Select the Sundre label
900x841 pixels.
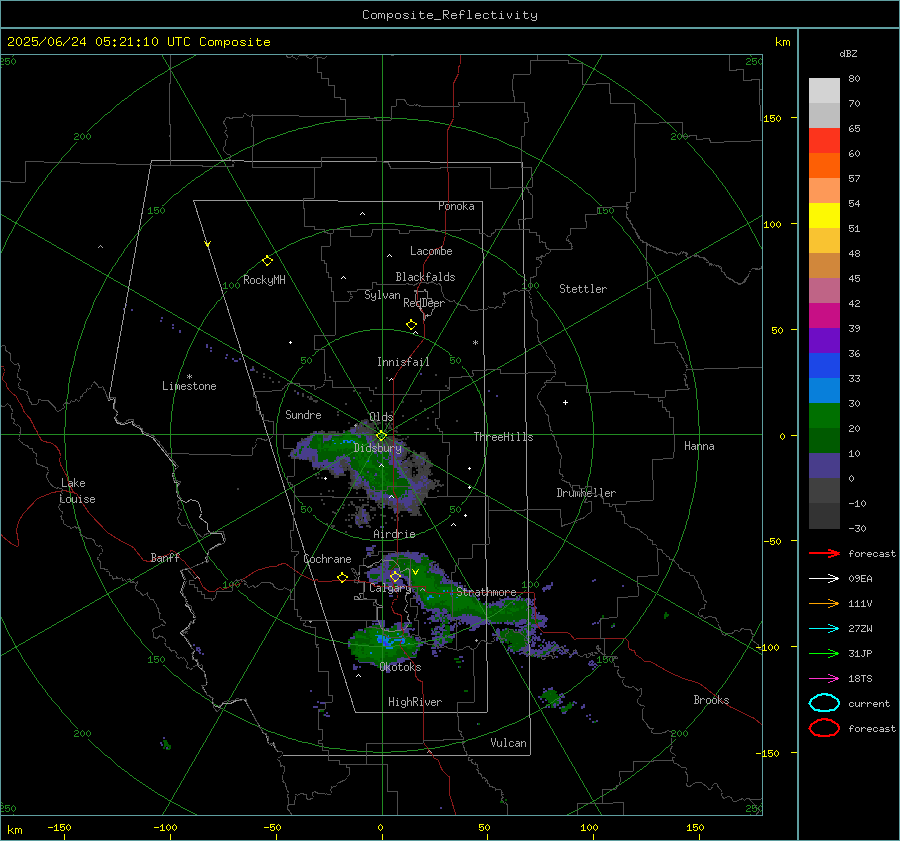(303, 414)
